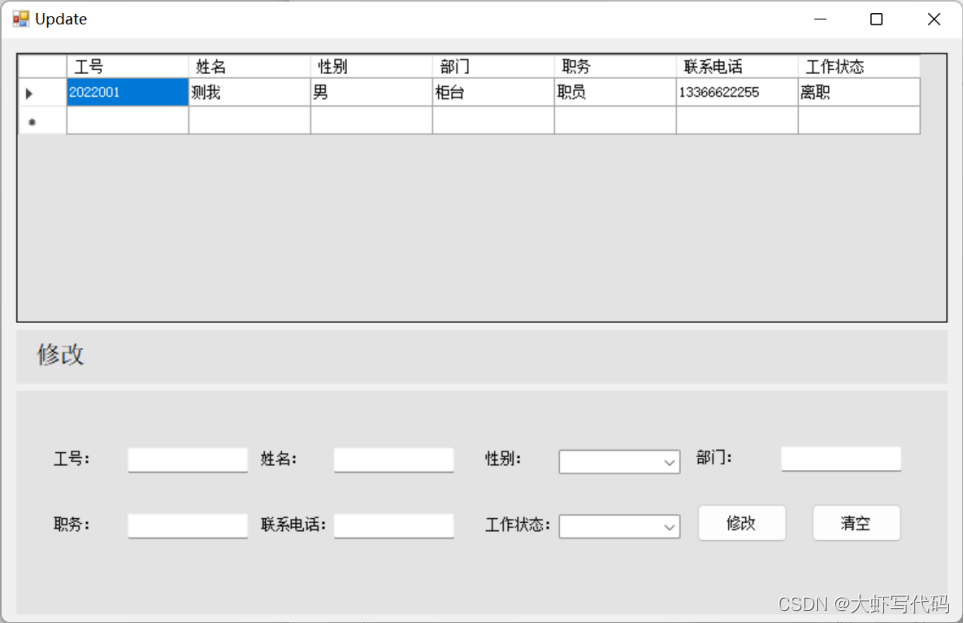This screenshot has height=623, width=964.
Task: Select the cell 柜台
Action: tap(493, 92)
